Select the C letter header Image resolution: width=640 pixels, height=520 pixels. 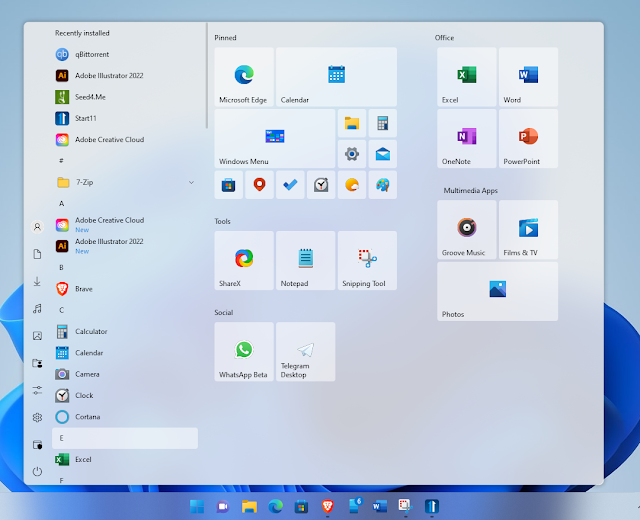point(125,310)
